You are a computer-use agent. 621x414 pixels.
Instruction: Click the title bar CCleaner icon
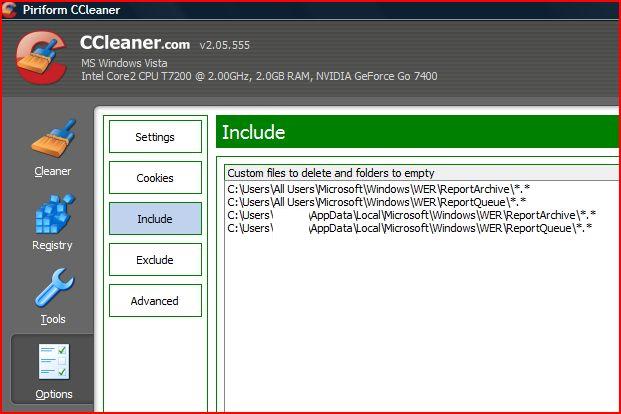click(10, 10)
